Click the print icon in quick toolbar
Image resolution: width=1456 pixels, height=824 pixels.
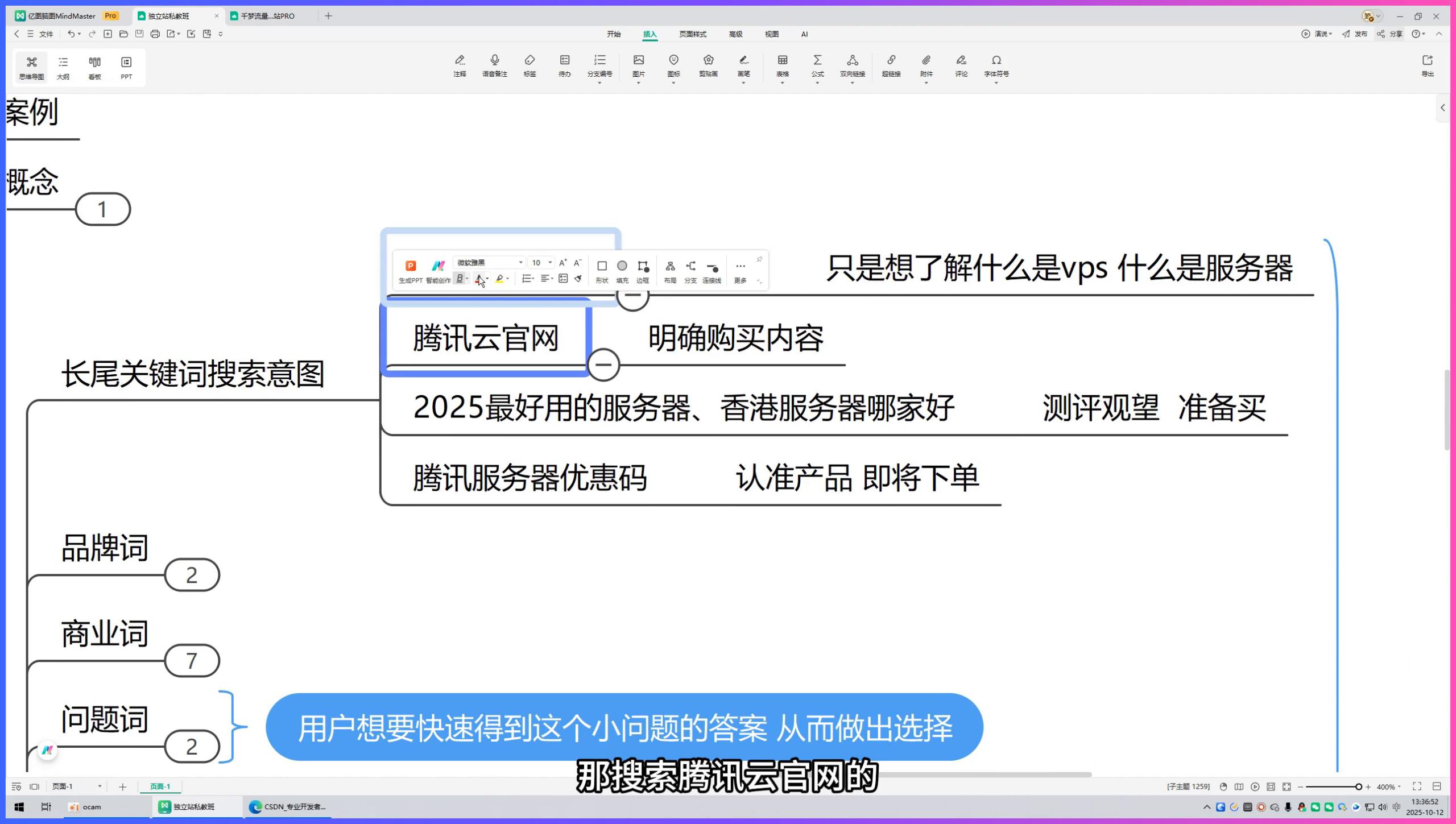[155, 34]
